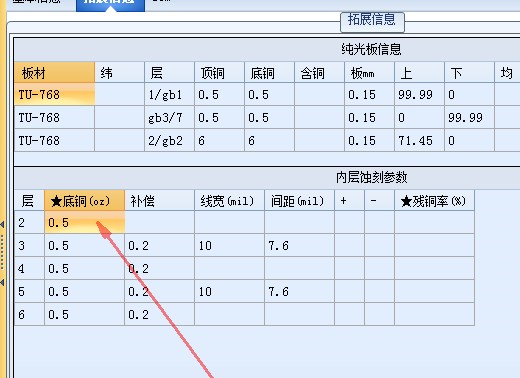Click 99.99 in the gb3/7 row
The width and height of the screenshot is (520, 378).
[x=469, y=118]
